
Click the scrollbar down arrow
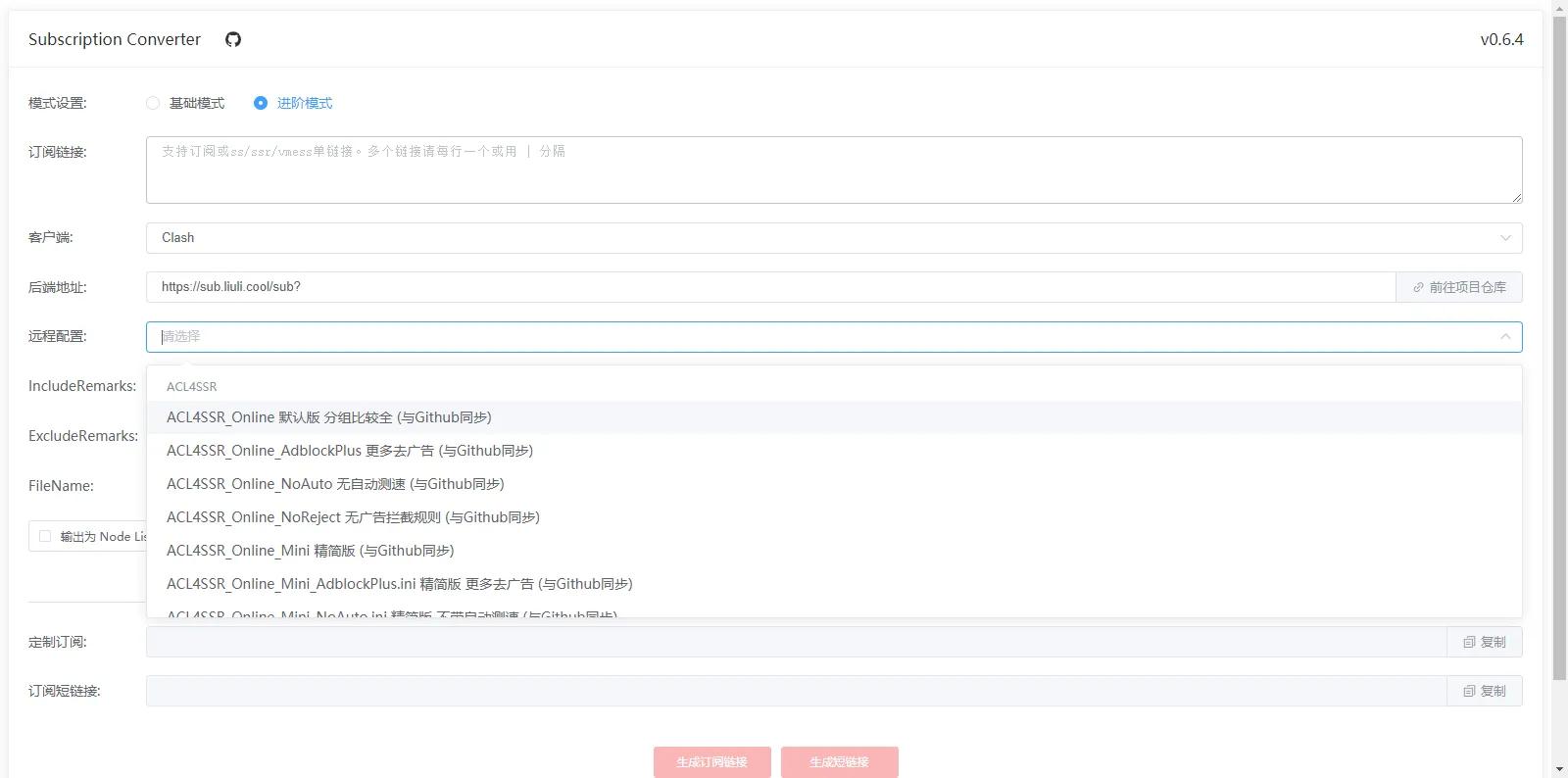coord(1559,769)
